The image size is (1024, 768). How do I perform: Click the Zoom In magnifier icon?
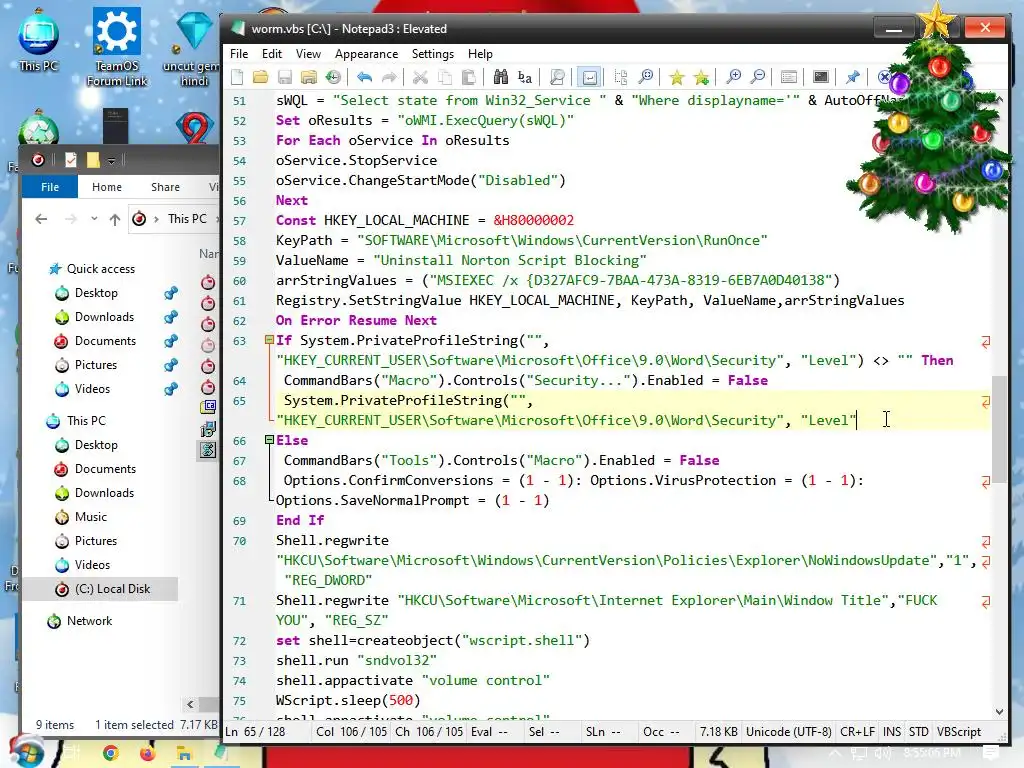(733, 77)
